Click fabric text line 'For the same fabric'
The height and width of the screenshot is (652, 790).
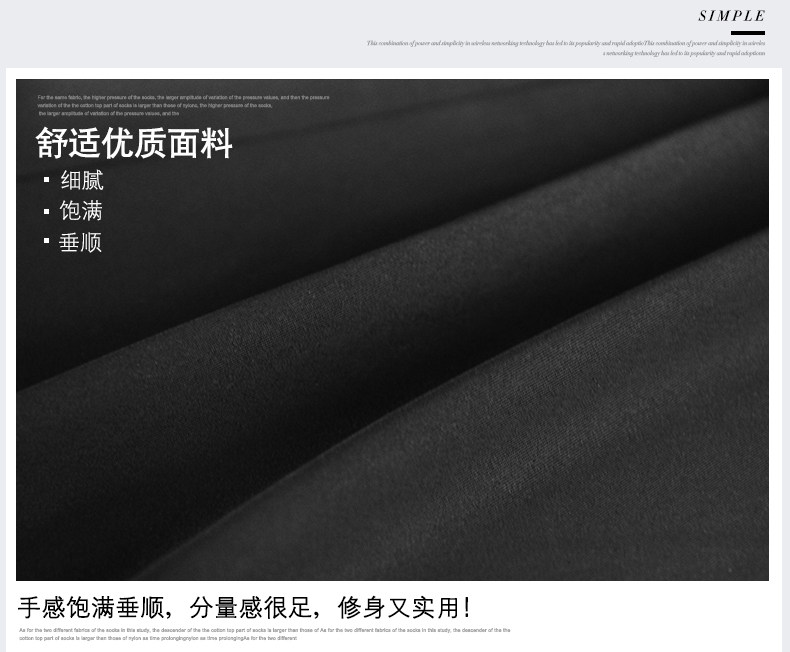coord(183,98)
